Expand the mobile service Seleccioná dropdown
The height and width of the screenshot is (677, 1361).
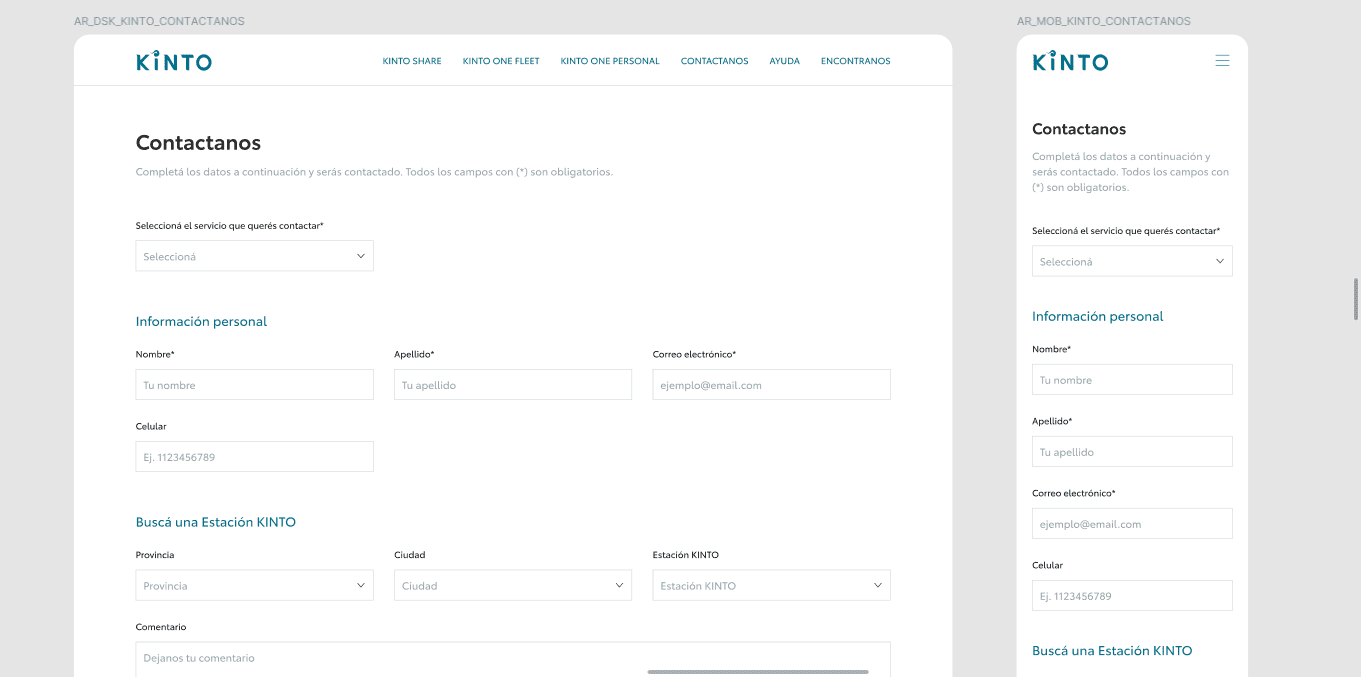click(1131, 261)
